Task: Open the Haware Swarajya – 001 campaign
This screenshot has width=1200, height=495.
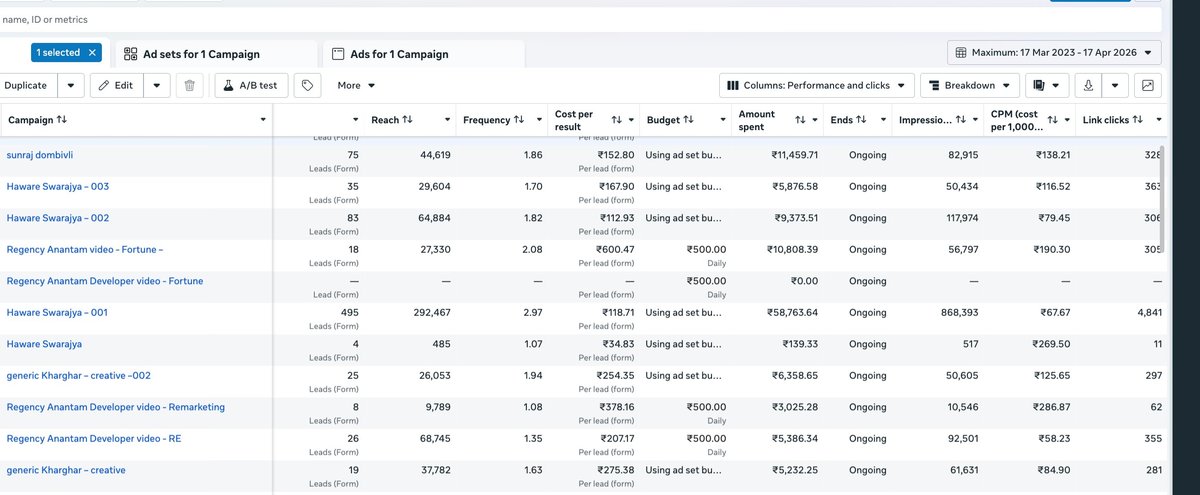Action: coord(57,312)
